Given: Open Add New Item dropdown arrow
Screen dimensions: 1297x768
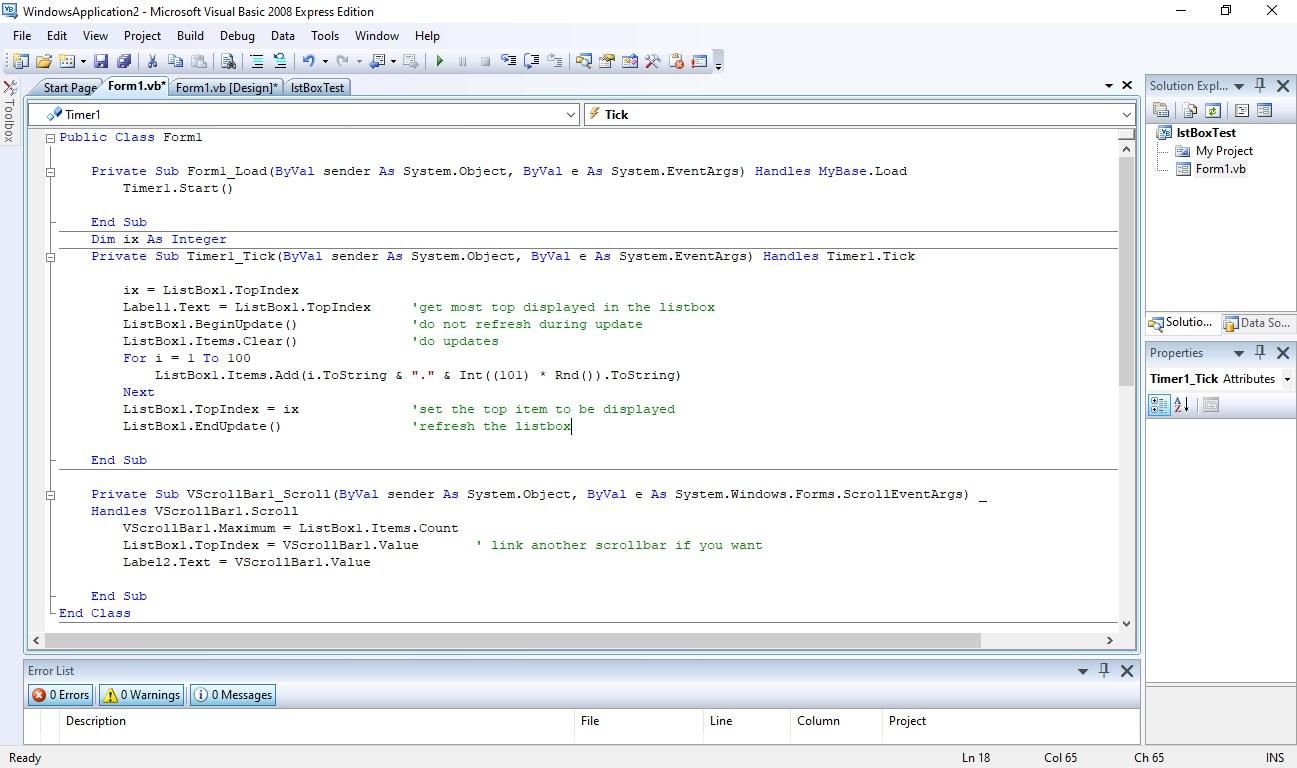Looking at the screenshot, I should tap(83, 61).
